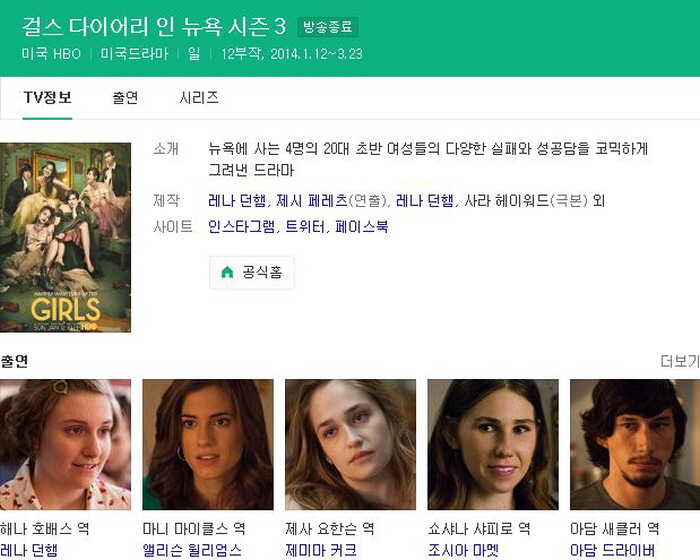Click the house icon beside 공식홈

tap(227, 272)
